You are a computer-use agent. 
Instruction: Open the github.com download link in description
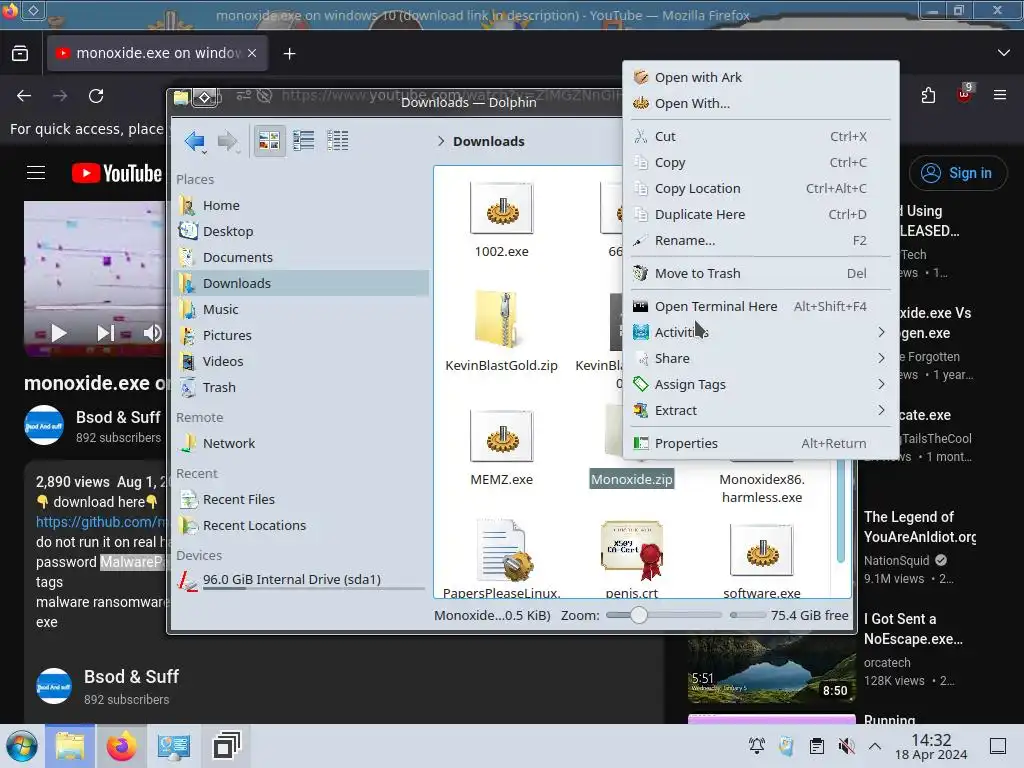[x=101, y=522]
